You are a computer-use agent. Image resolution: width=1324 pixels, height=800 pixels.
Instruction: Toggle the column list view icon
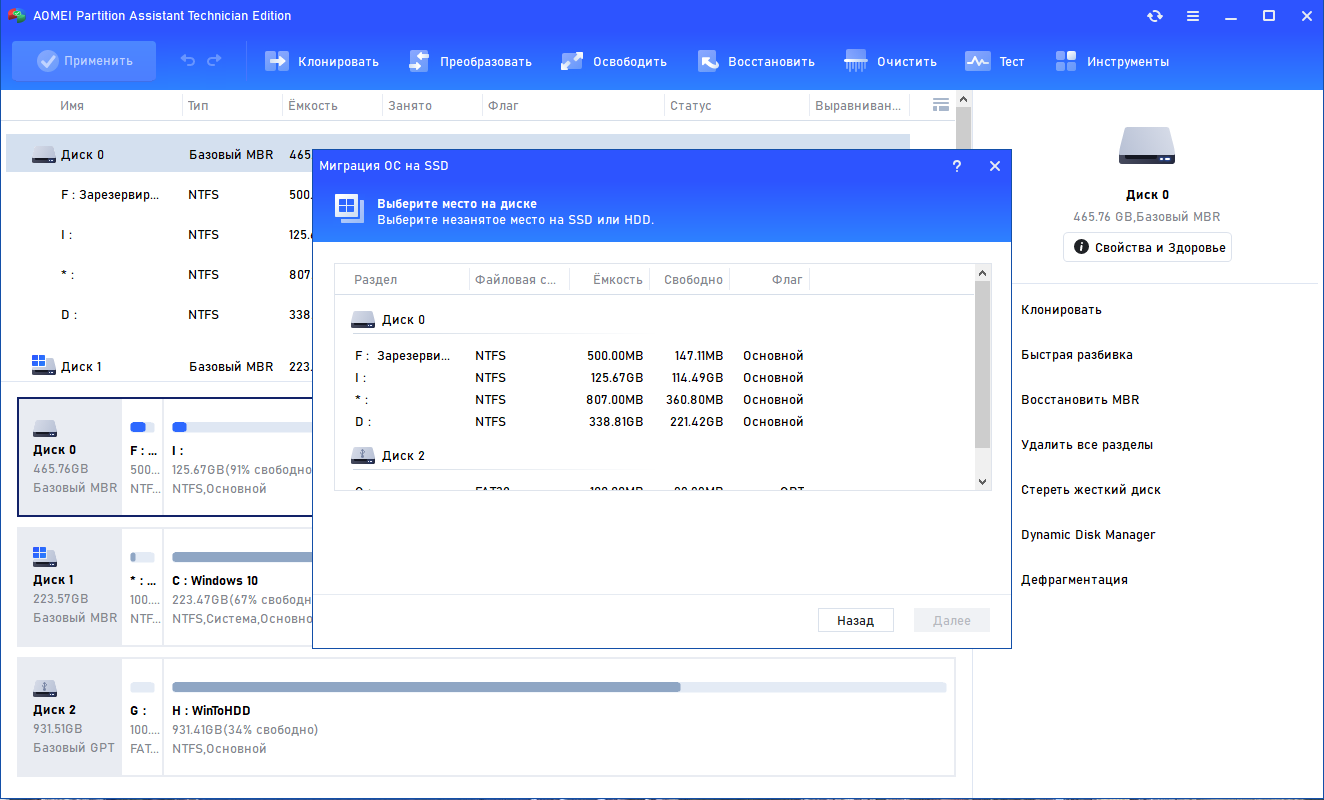pos(940,104)
